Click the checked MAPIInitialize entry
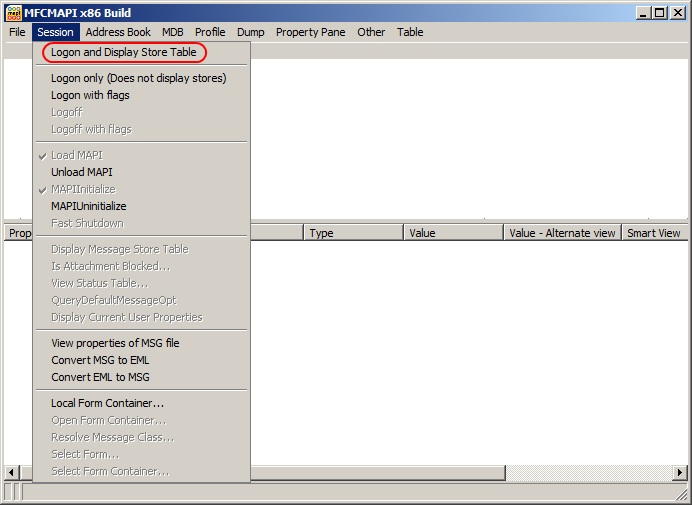 point(141,189)
